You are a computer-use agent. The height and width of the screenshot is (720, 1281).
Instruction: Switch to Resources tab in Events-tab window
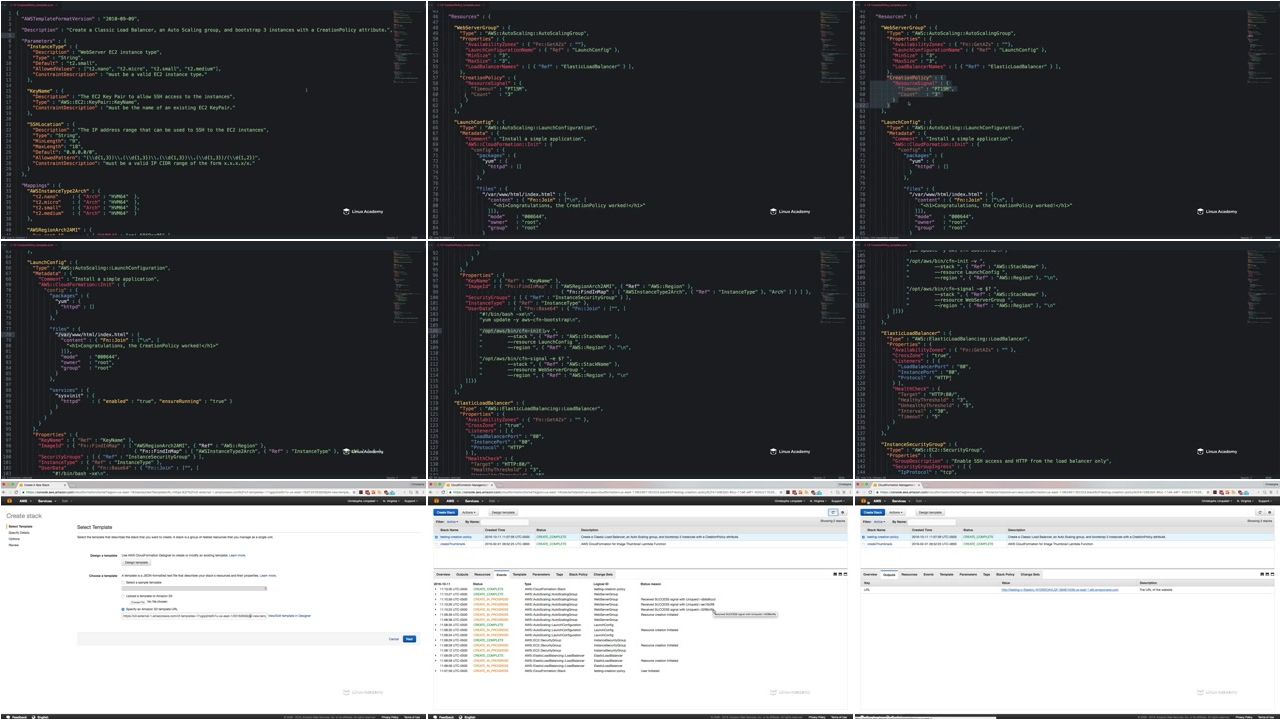[x=482, y=574]
